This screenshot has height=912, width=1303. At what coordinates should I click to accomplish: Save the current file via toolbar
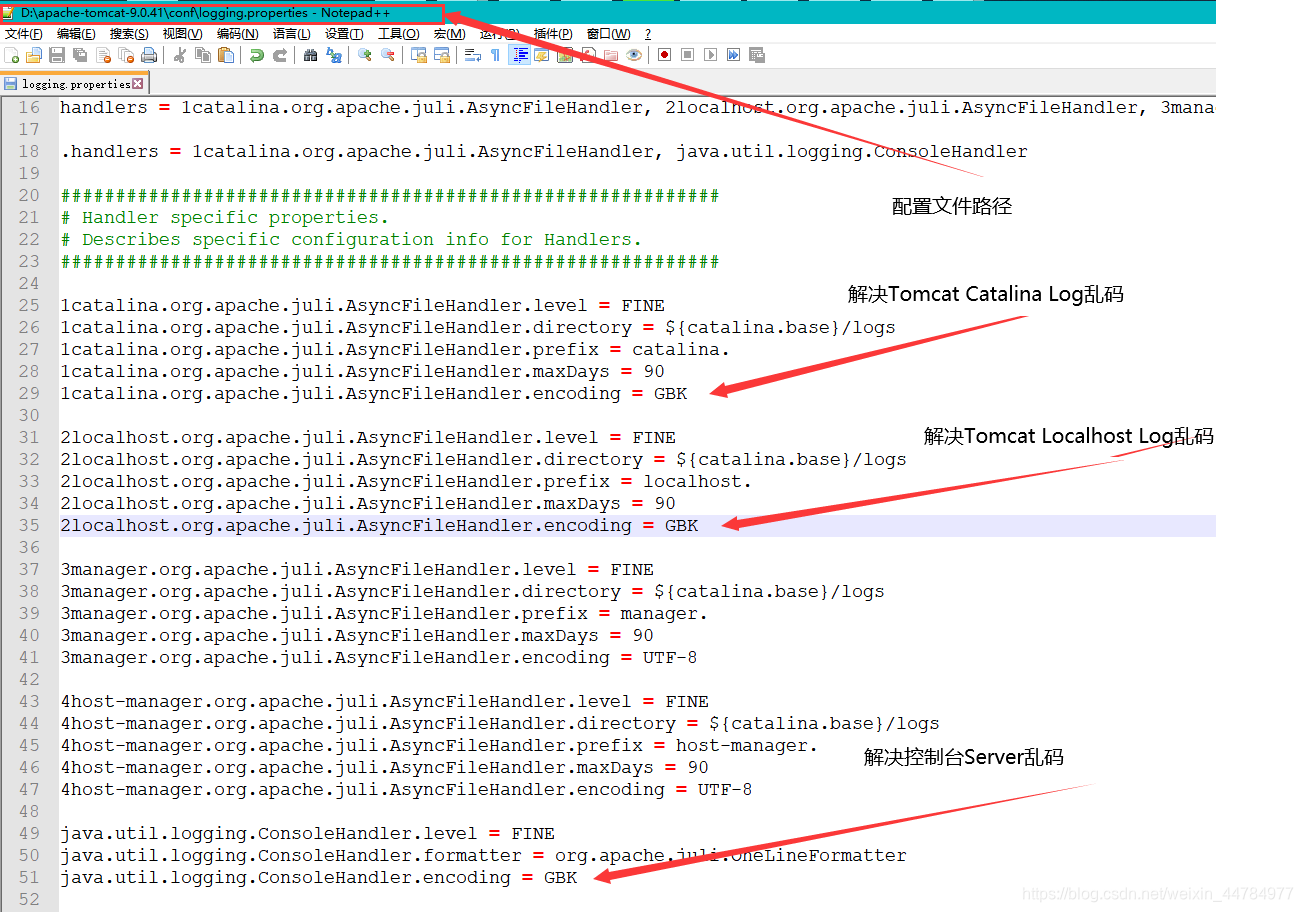[57, 55]
